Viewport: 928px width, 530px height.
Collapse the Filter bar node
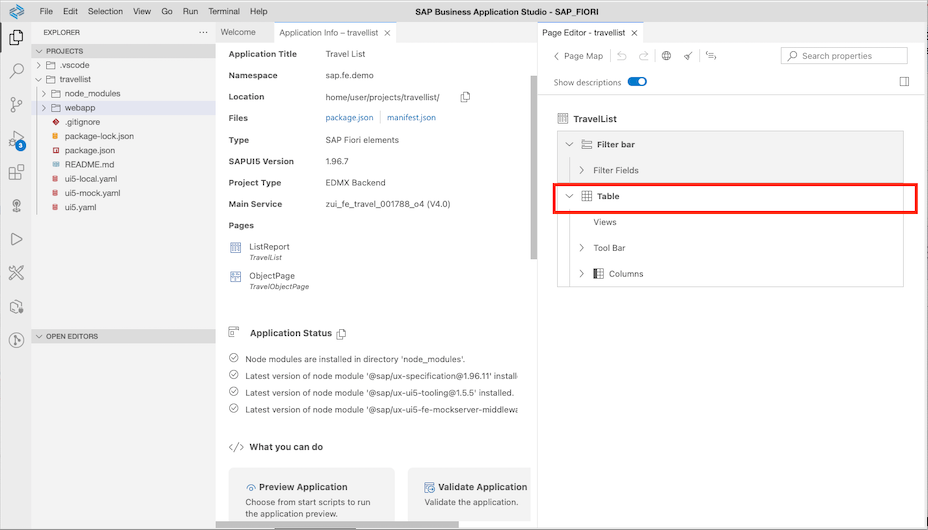click(569, 144)
